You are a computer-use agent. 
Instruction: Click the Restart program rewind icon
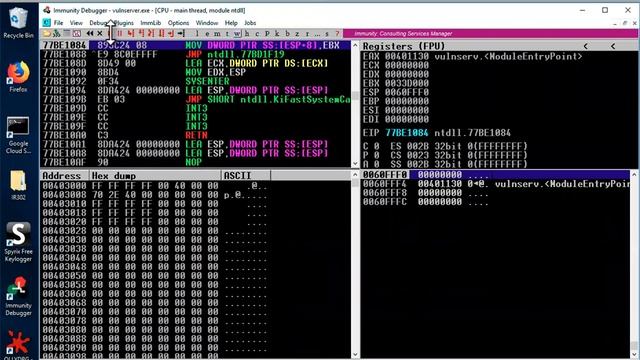(x=90, y=33)
